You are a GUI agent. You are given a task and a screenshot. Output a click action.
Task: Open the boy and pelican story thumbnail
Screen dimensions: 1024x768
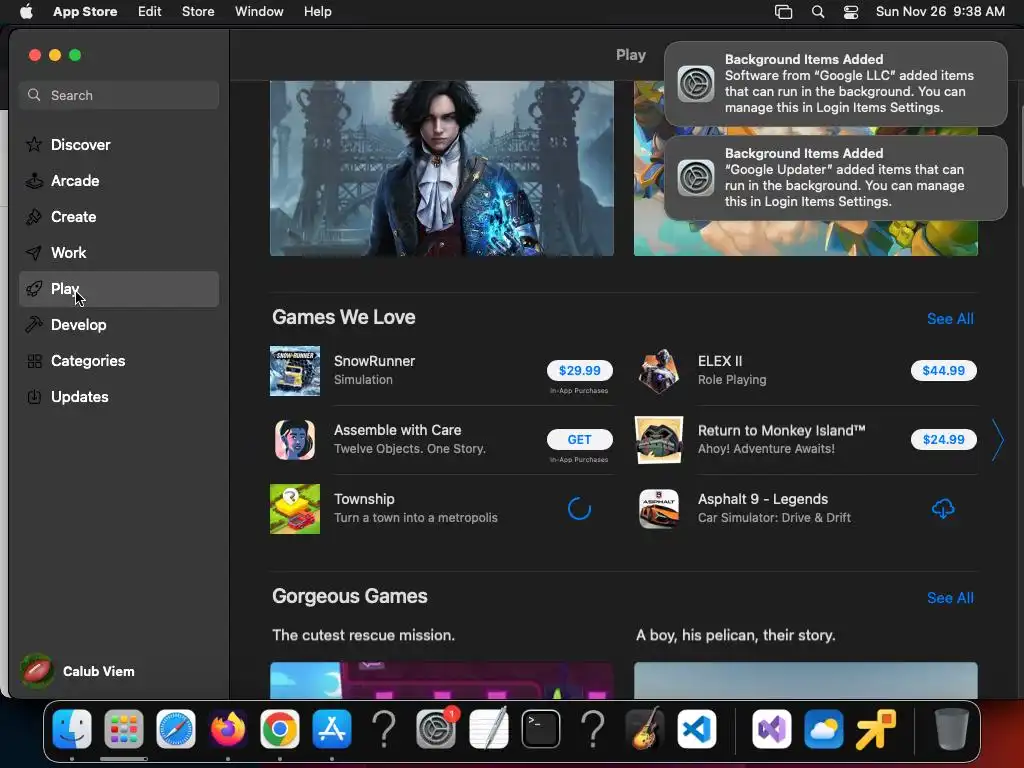pos(805,680)
